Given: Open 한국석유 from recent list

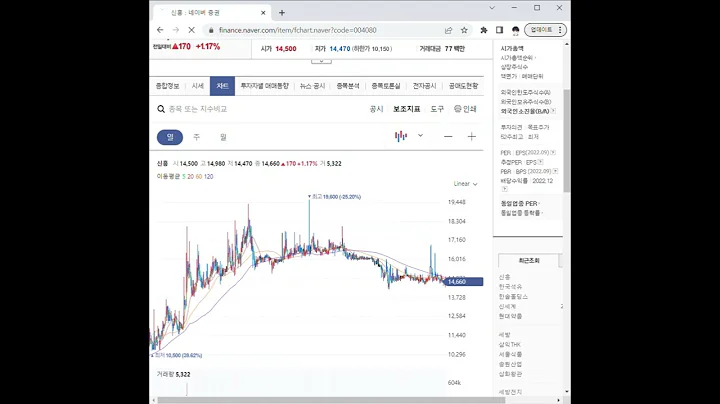Looking at the screenshot, I should [x=510, y=286].
